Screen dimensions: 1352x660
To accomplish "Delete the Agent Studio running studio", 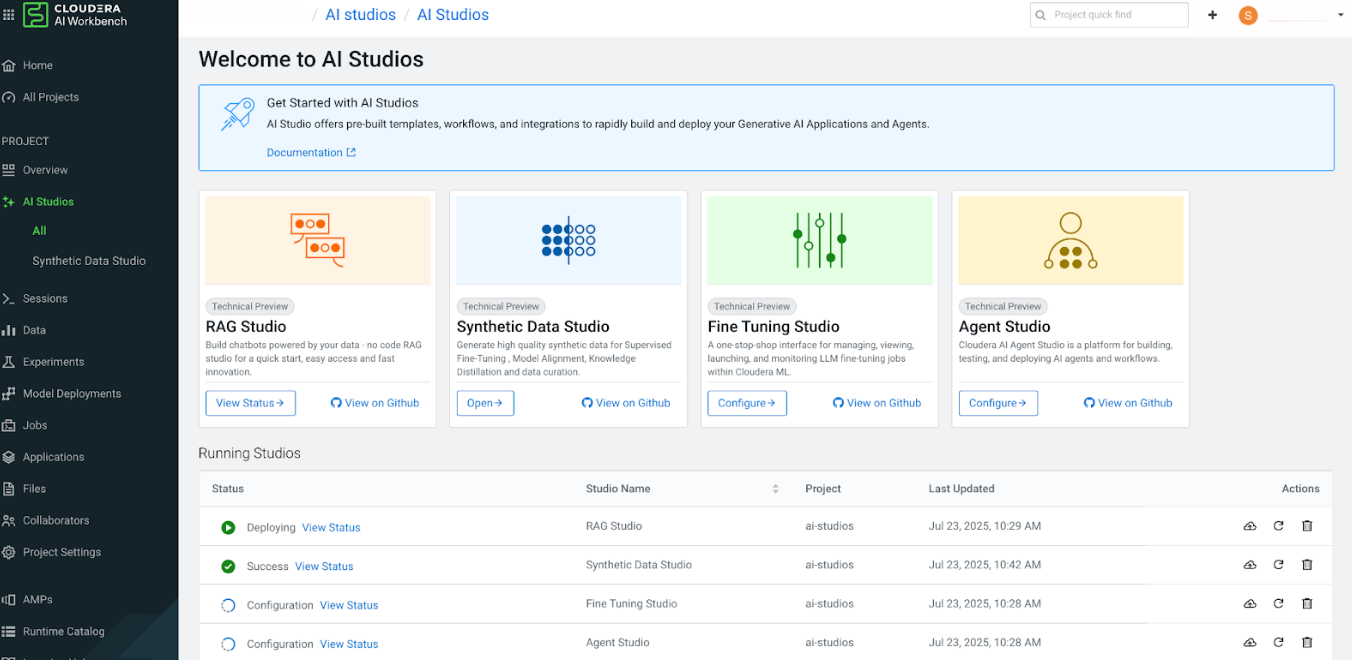I will pos(1306,643).
